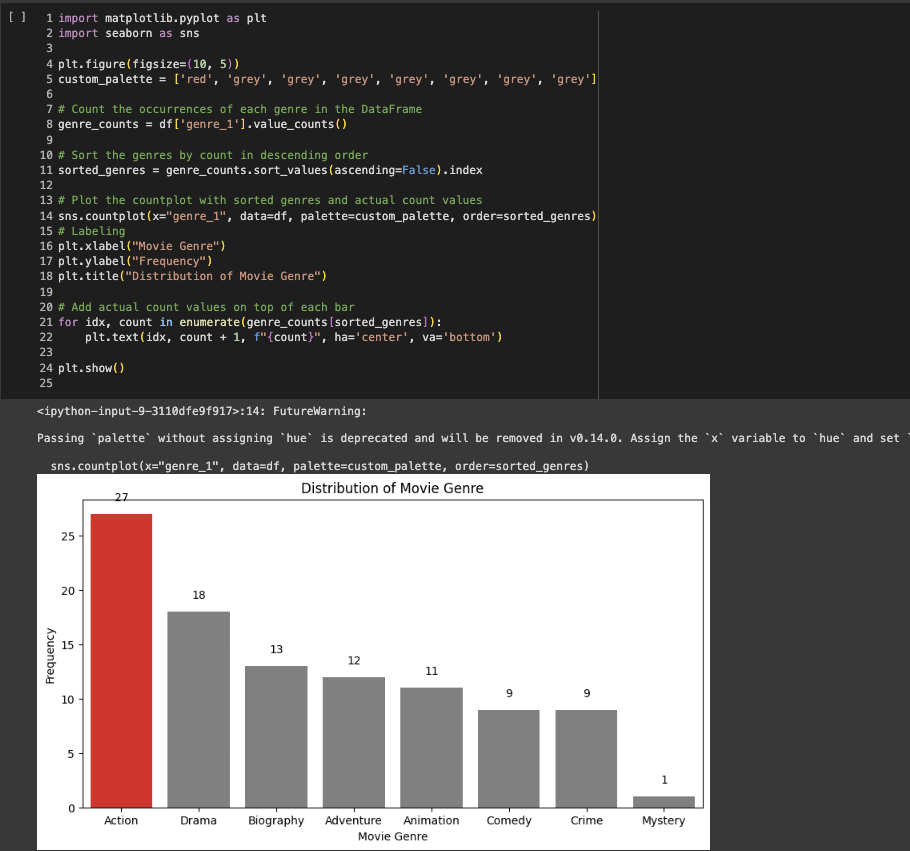This screenshot has height=851, width=910.
Task: Select the 'Movie Genre' x-axis label
Action: pos(393,836)
